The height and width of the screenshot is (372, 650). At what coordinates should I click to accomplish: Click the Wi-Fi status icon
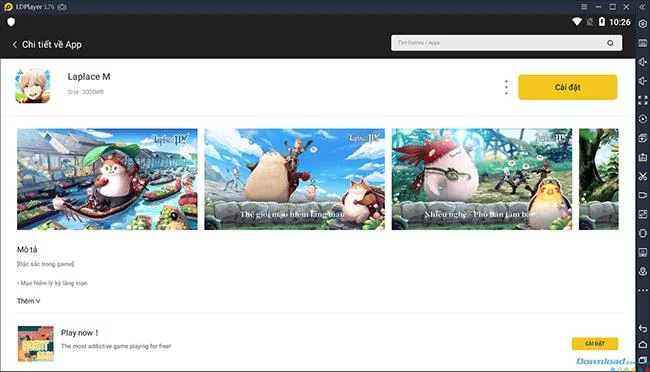pyautogui.click(x=577, y=22)
